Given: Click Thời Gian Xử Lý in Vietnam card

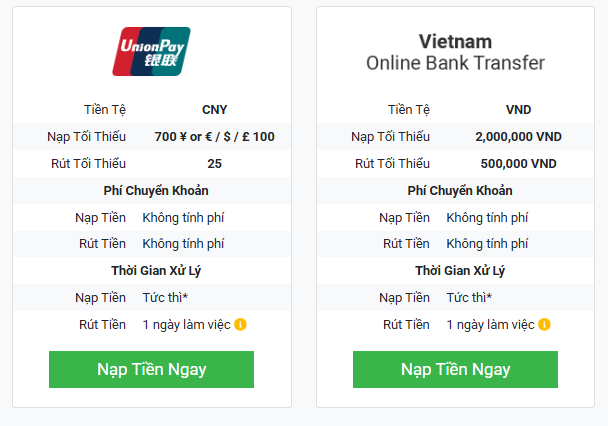Looking at the screenshot, I should (460, 270).
